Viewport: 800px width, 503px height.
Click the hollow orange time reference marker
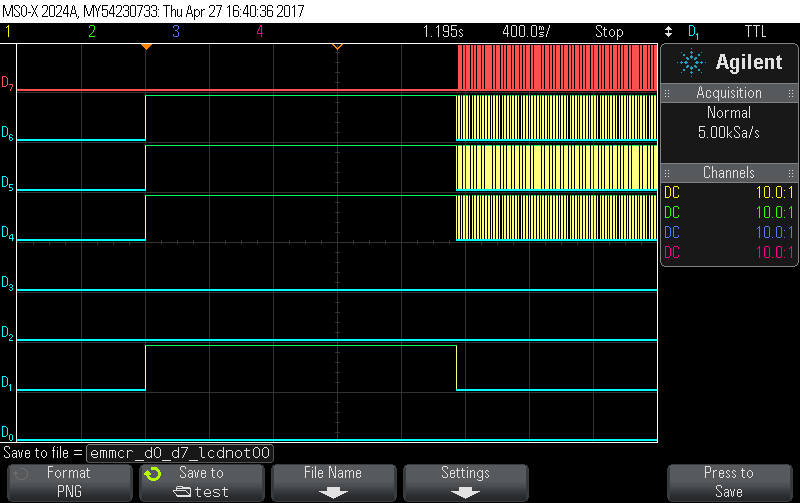tap(337, 47)
